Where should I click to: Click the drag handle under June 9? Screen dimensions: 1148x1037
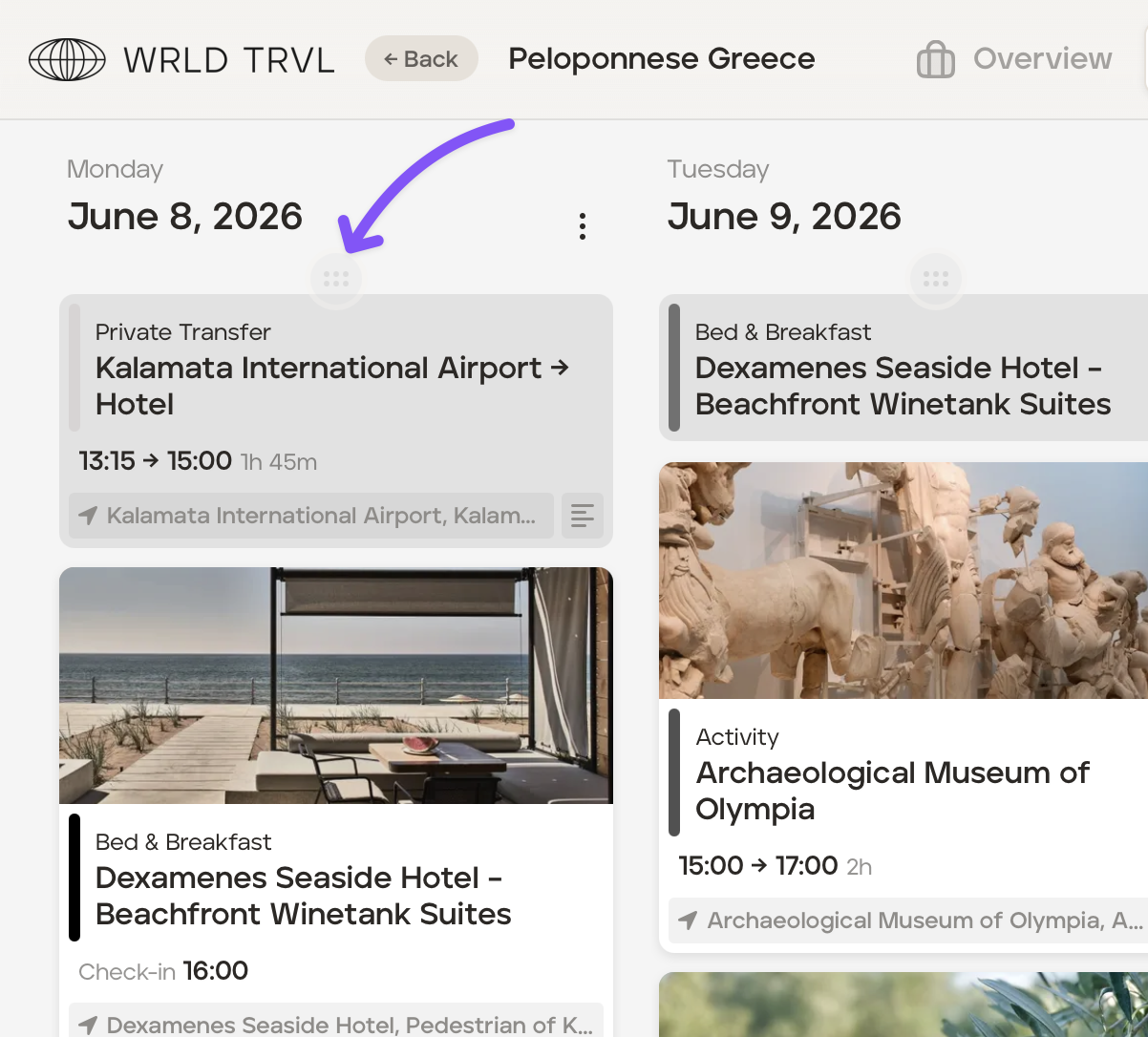point(935,280)
